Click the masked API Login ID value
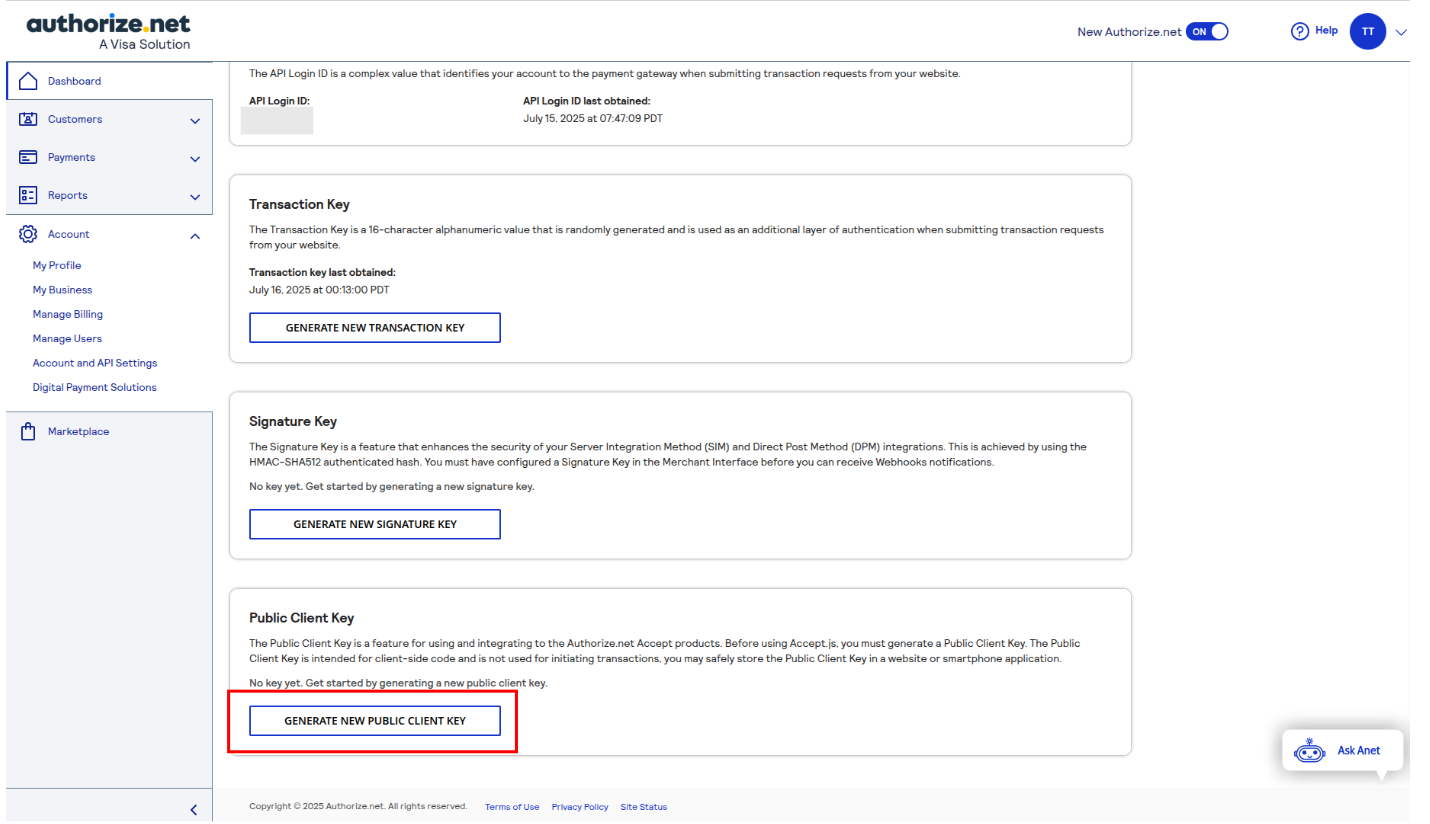The image size is (1430, 824). pyautogui.click(x=277, y=120)
